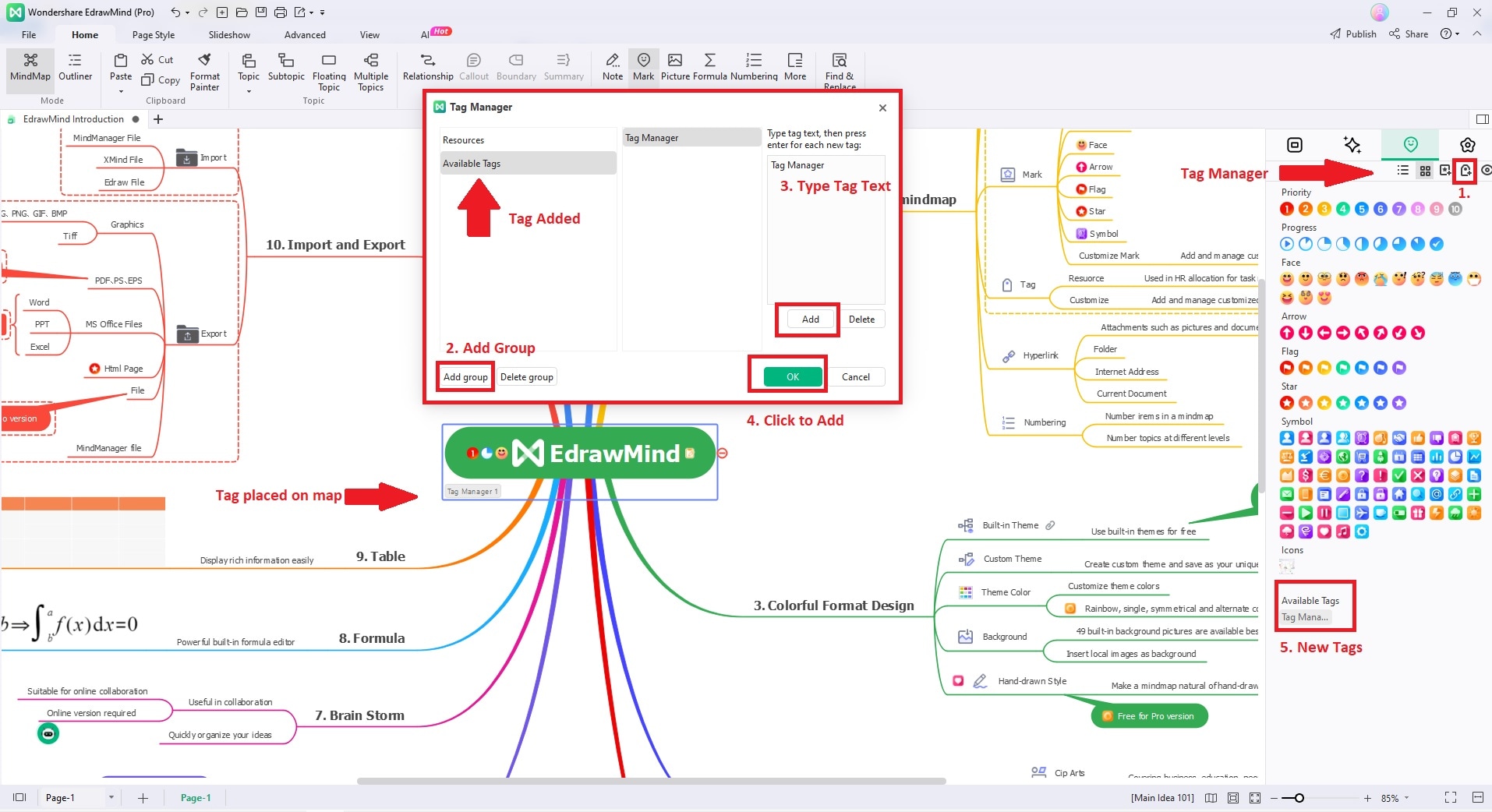Click the tag text entry box
This screenshot has height=812, width=1492.
click(826, 230)
